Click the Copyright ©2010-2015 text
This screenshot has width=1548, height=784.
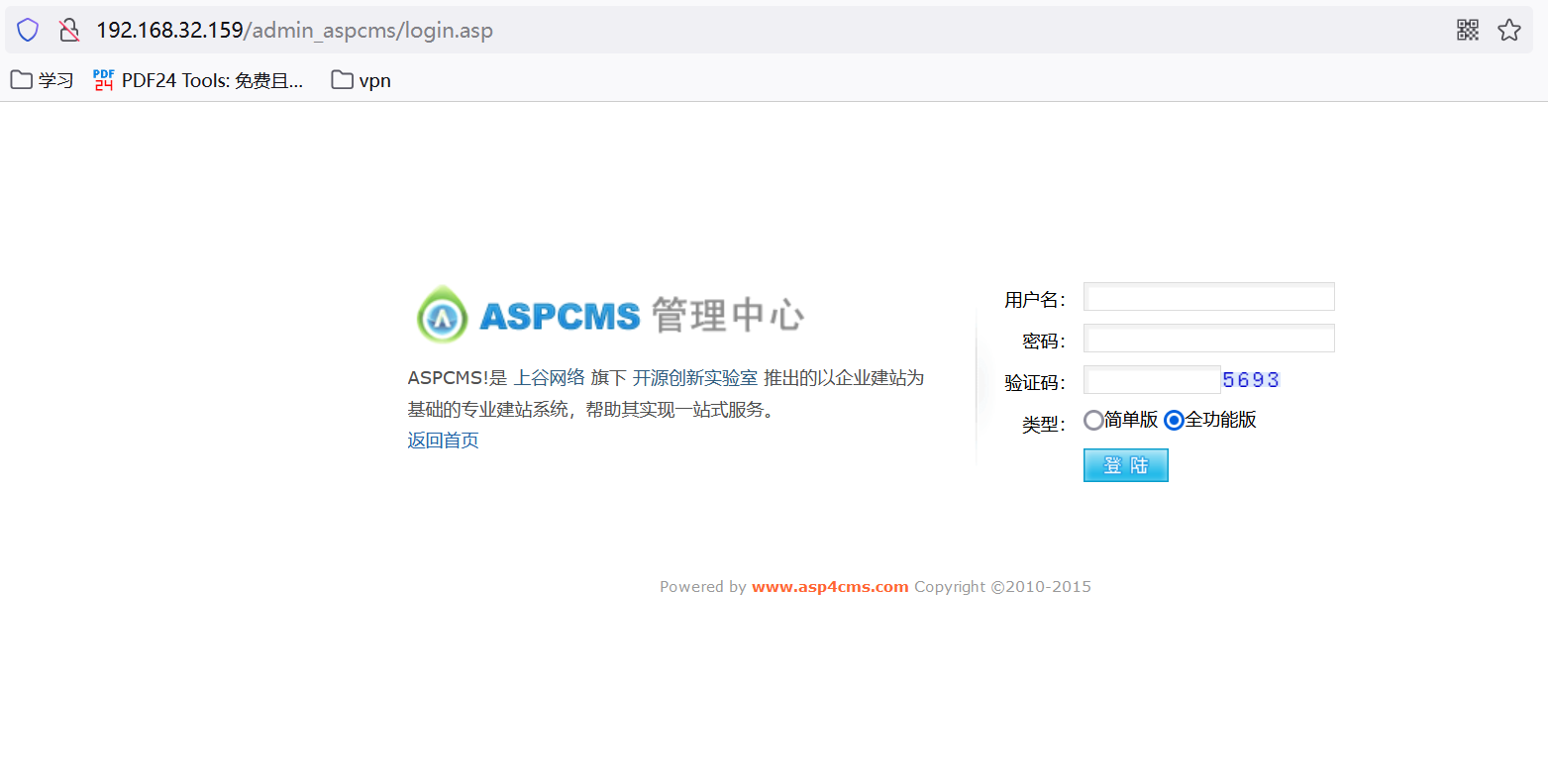[x=1002, y=587]
